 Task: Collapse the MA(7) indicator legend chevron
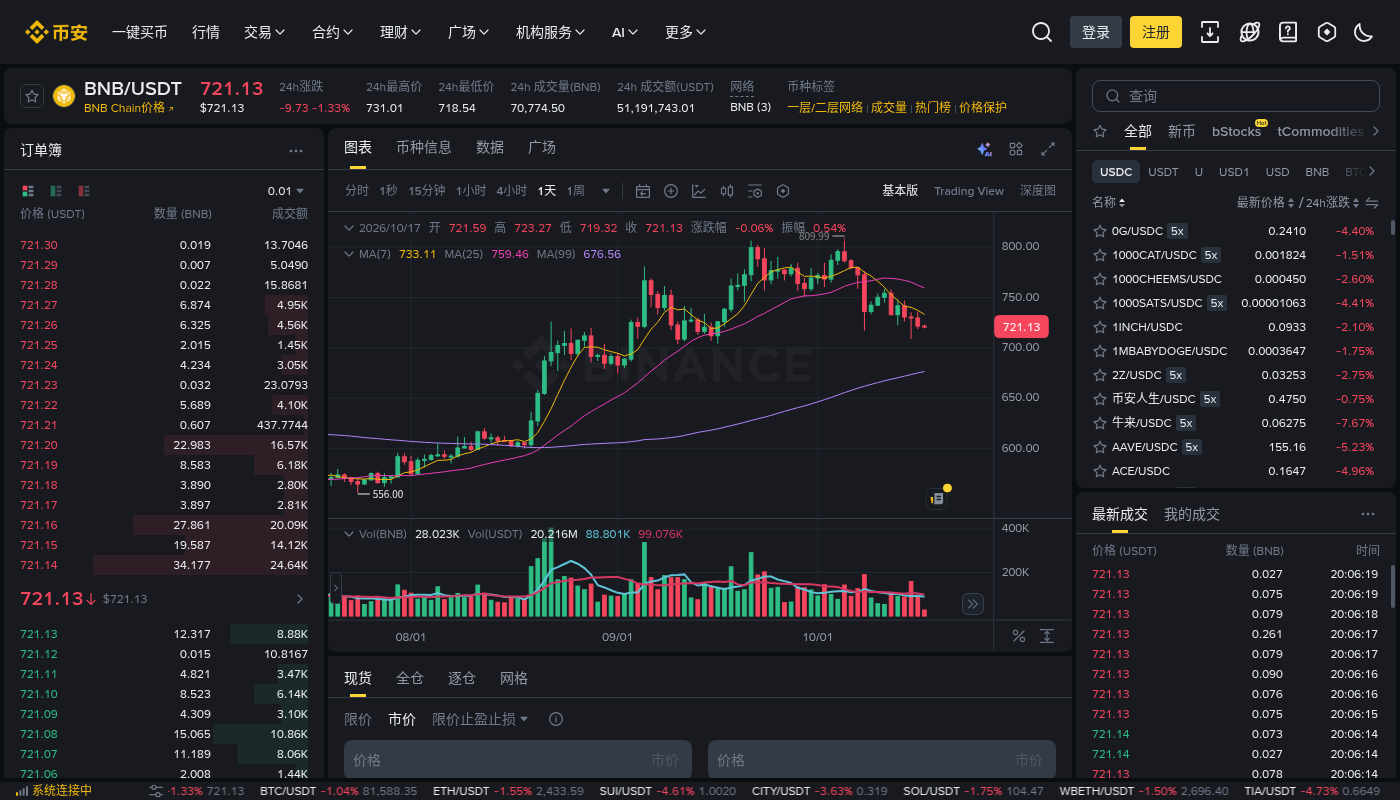point(349,254)
